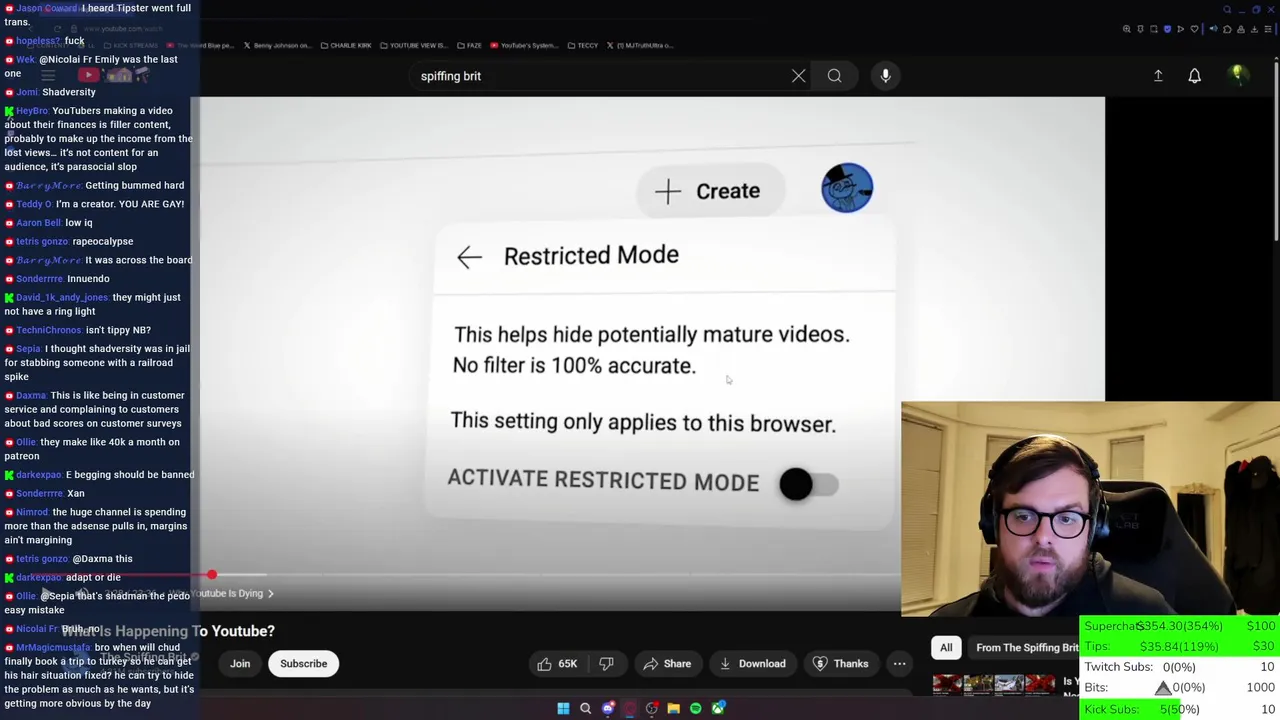
Task: Take a snapshot with browser toolbar icon
Action: 1154,29
